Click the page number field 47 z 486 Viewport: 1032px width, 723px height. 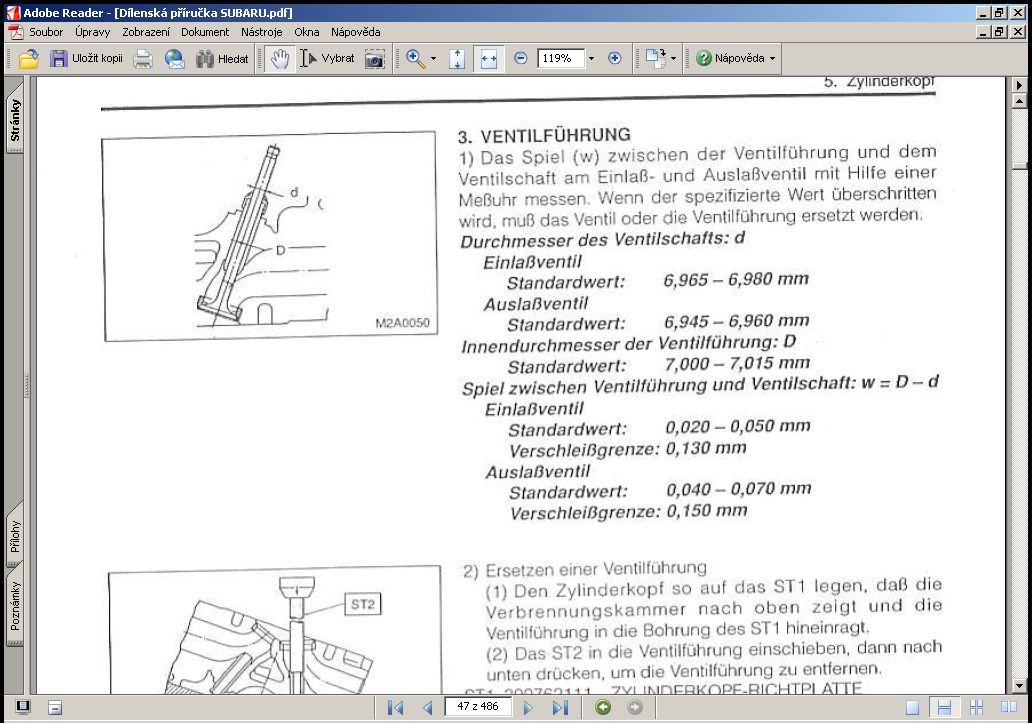(478, 707)
